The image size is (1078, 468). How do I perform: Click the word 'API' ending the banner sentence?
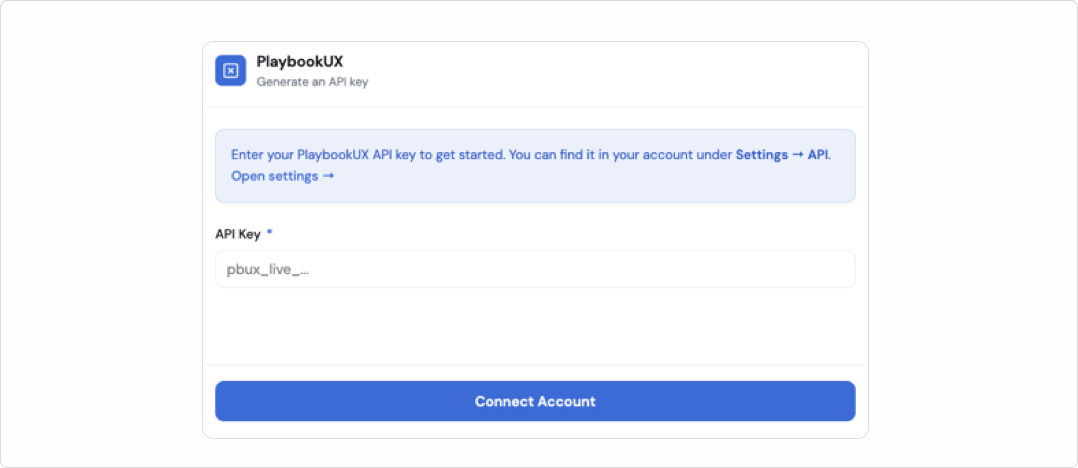818,155
